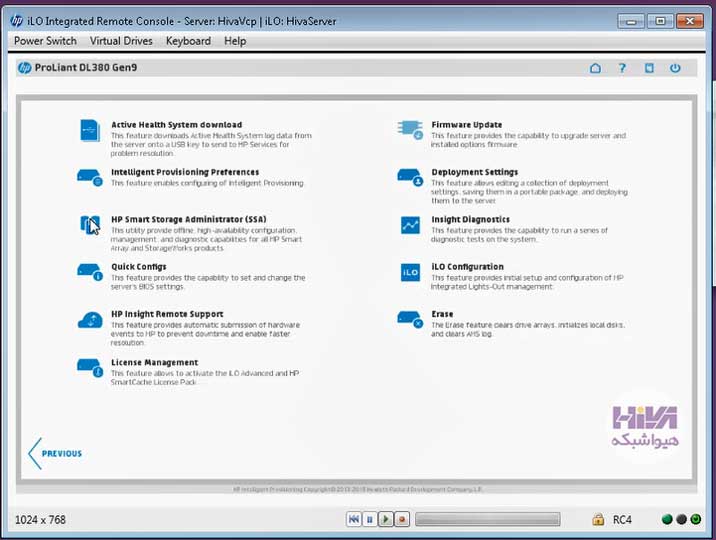Viewport: 716px width, 540px height.
Task: Select the HP Insight Remote Support icon
Action: pyautogui.click(x=90, y=320)
